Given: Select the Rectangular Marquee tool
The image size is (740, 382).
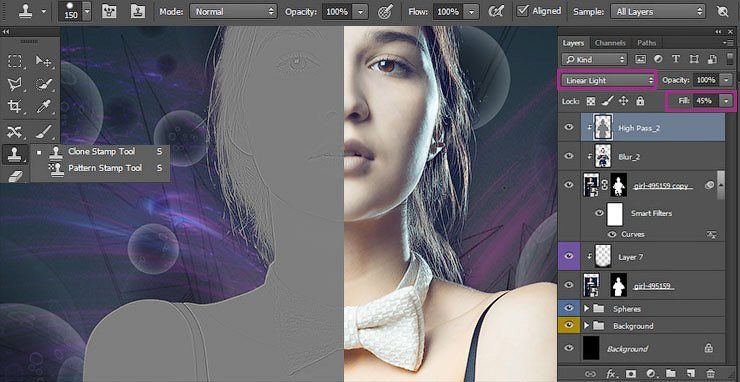Looking at the screenshot, I should (15, 61).
